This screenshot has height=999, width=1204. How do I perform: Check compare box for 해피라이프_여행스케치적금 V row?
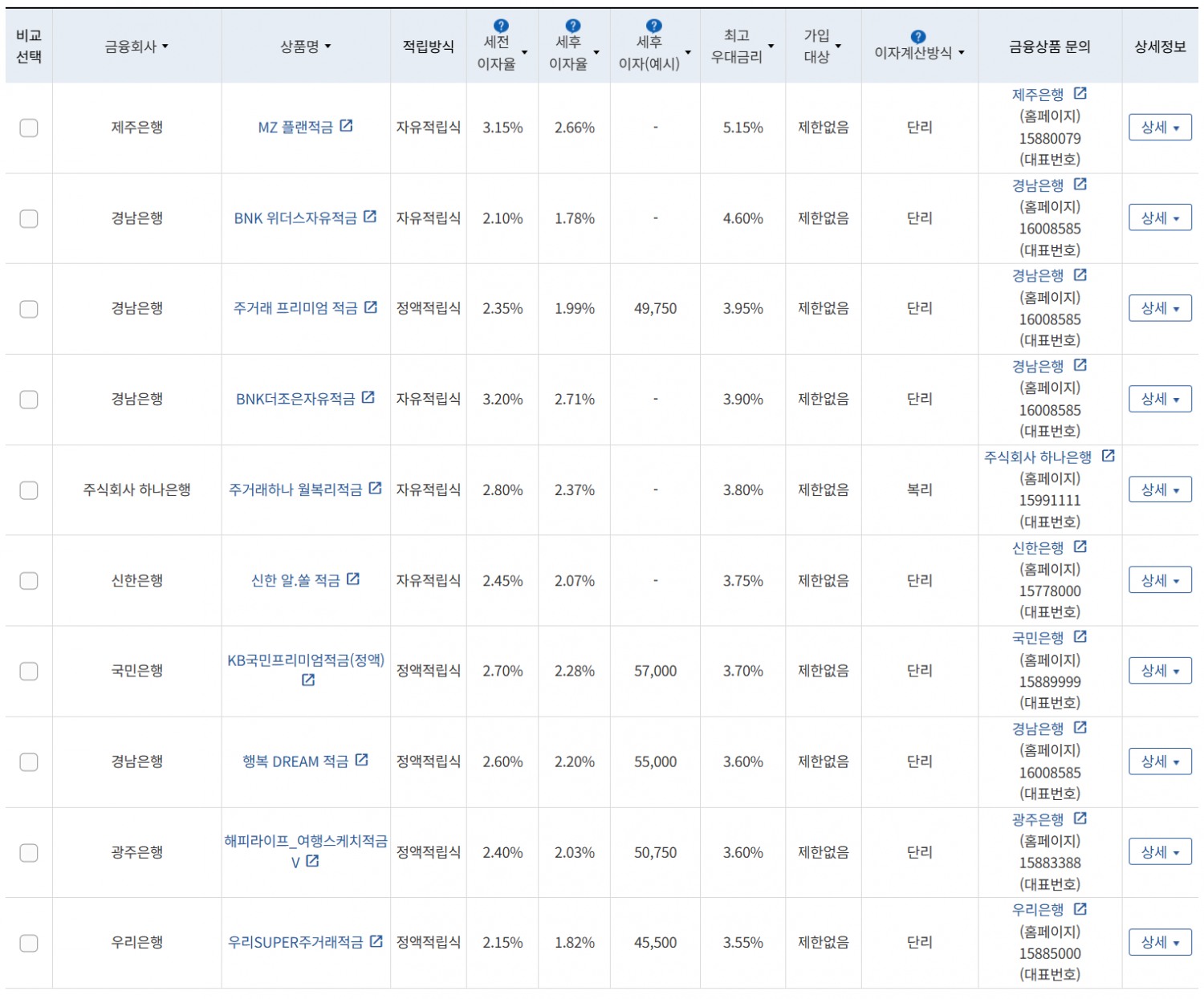(29, 852)
